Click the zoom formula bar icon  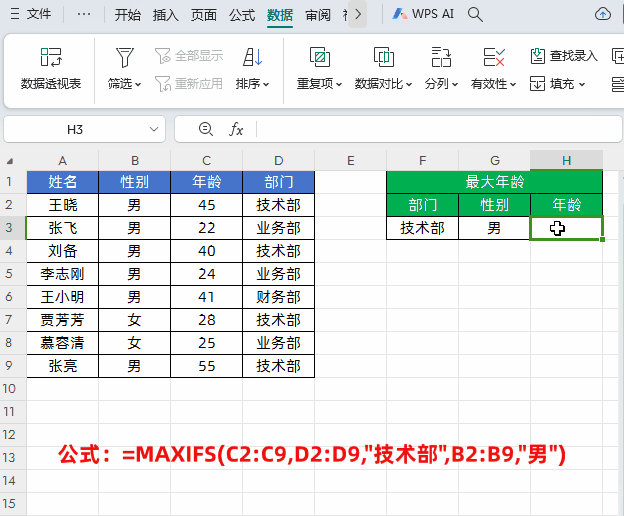point(205,129)
